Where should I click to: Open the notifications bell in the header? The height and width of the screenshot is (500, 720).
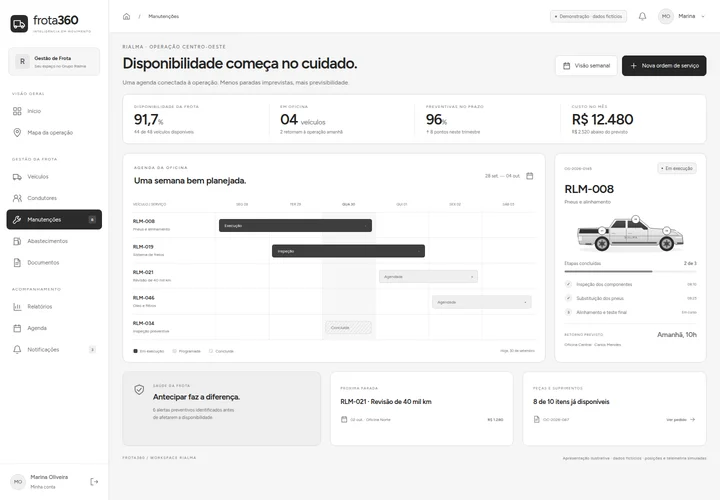tap(642, 17)
